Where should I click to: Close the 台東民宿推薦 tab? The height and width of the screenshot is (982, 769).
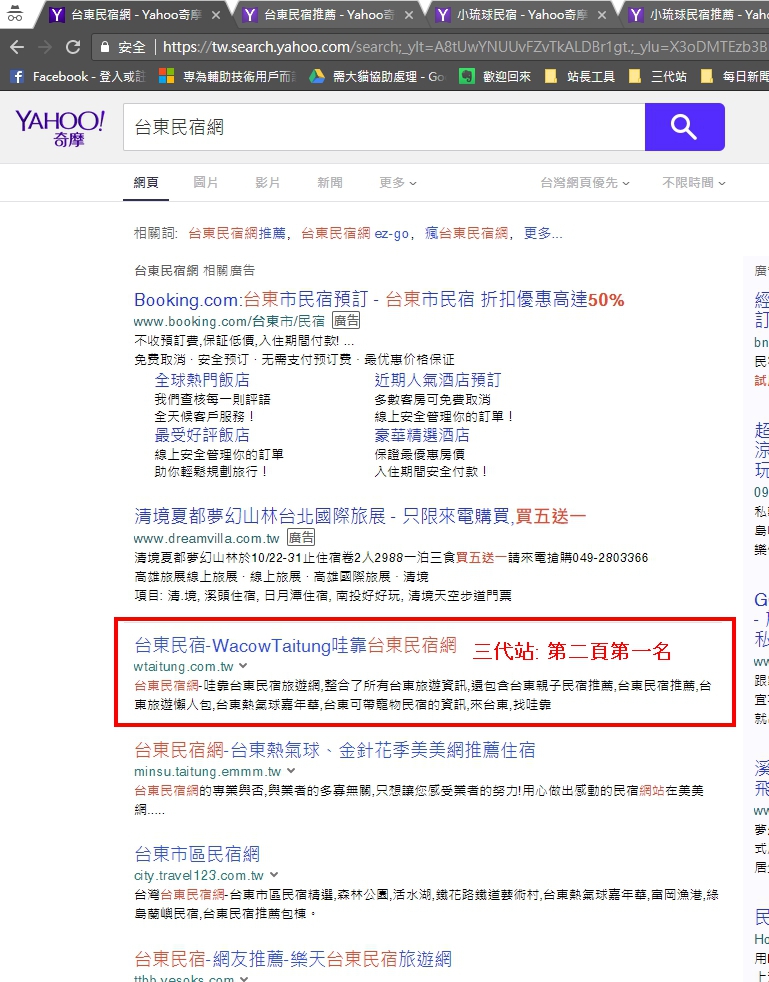(408, 14)
